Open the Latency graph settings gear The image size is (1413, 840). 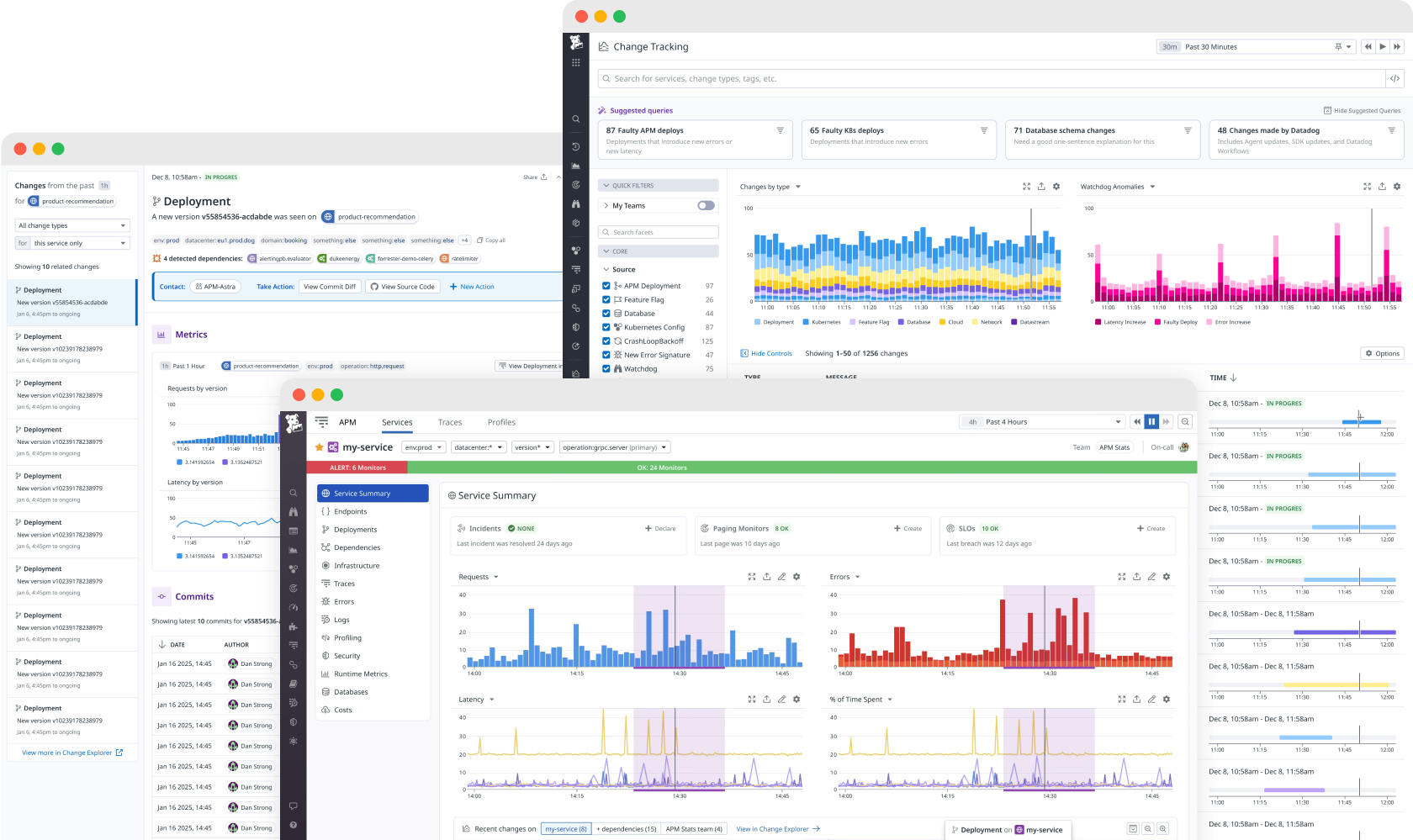(x=796, y=700)
